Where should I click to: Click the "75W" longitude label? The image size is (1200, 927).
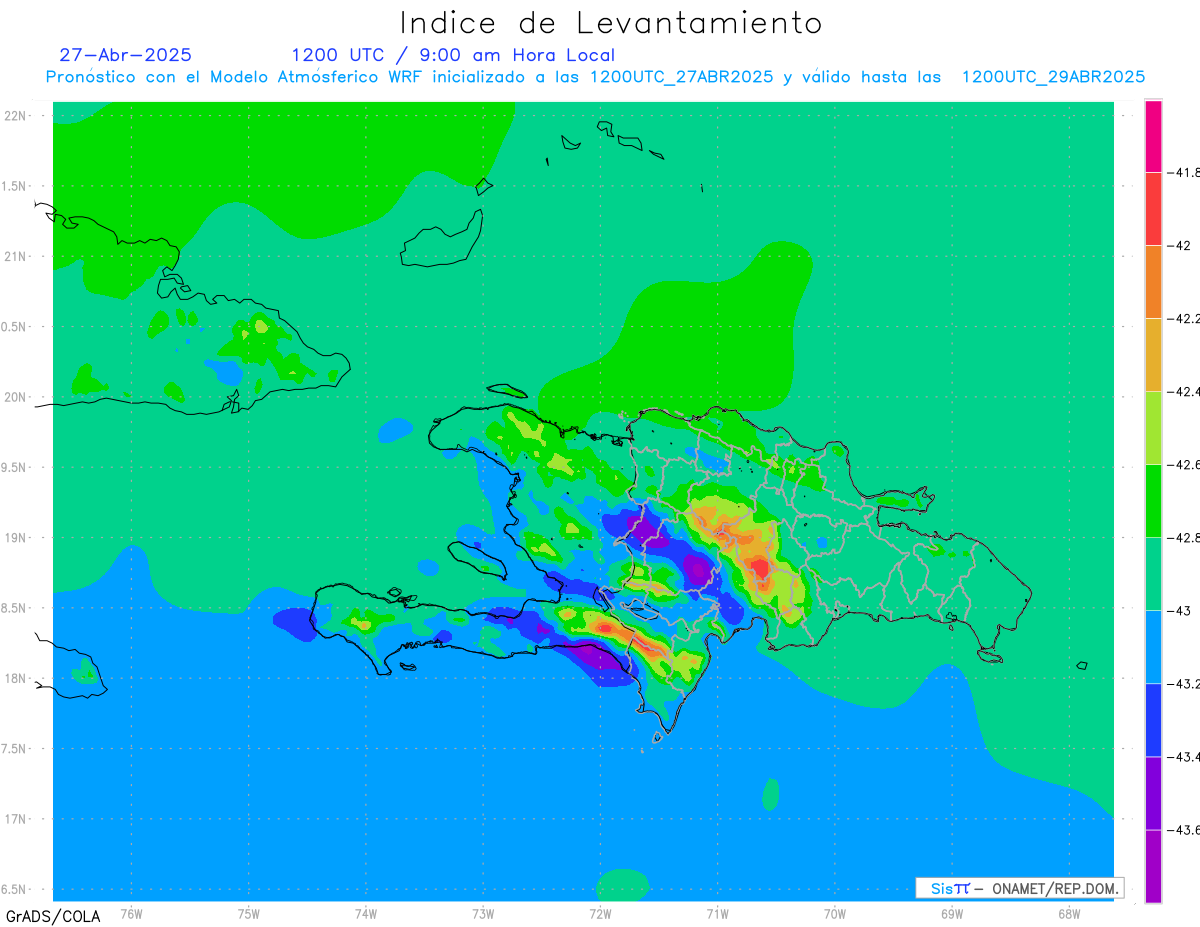(x=249, y=913)
